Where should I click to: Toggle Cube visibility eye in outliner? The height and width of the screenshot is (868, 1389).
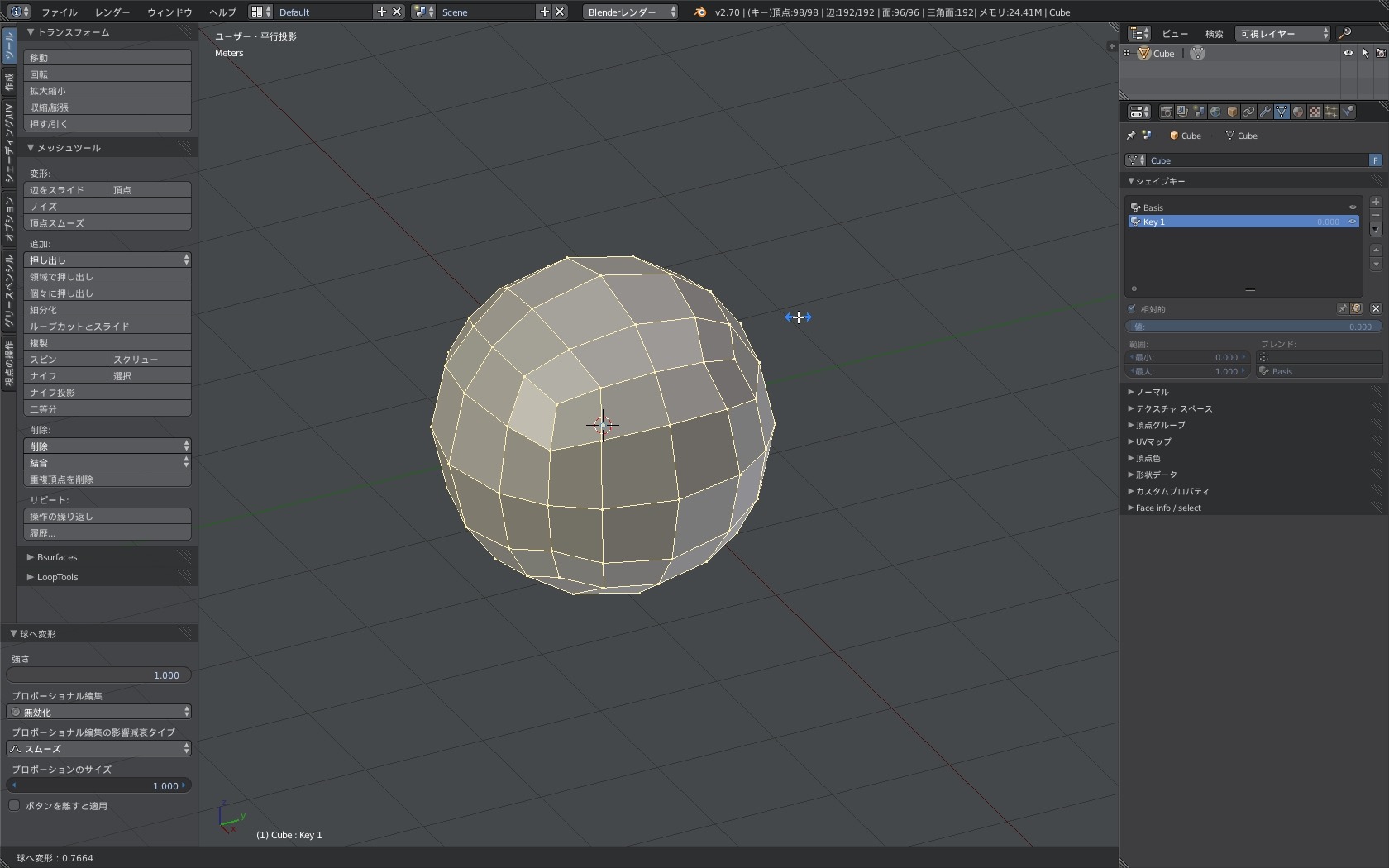[x=1348, y=53]
